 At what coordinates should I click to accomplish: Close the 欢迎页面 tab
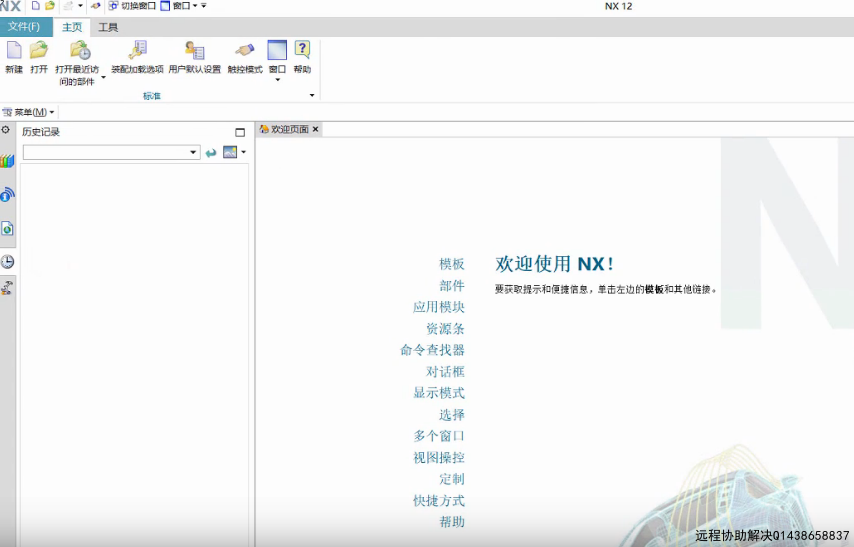[x=315, y=129]
